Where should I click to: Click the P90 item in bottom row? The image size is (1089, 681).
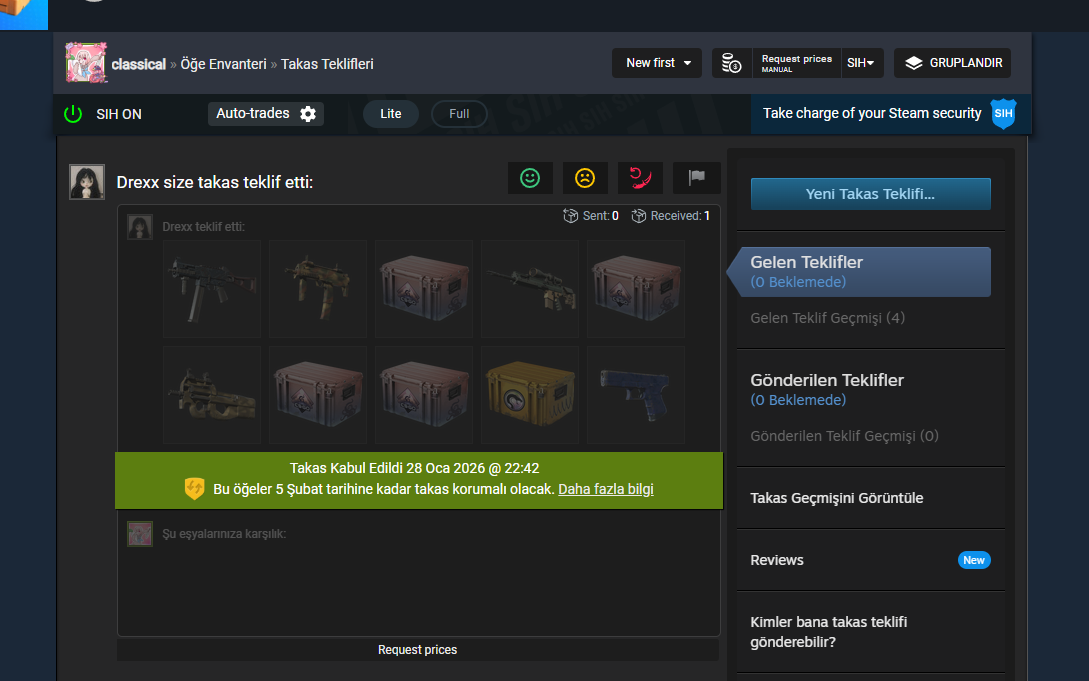[212, 395]
